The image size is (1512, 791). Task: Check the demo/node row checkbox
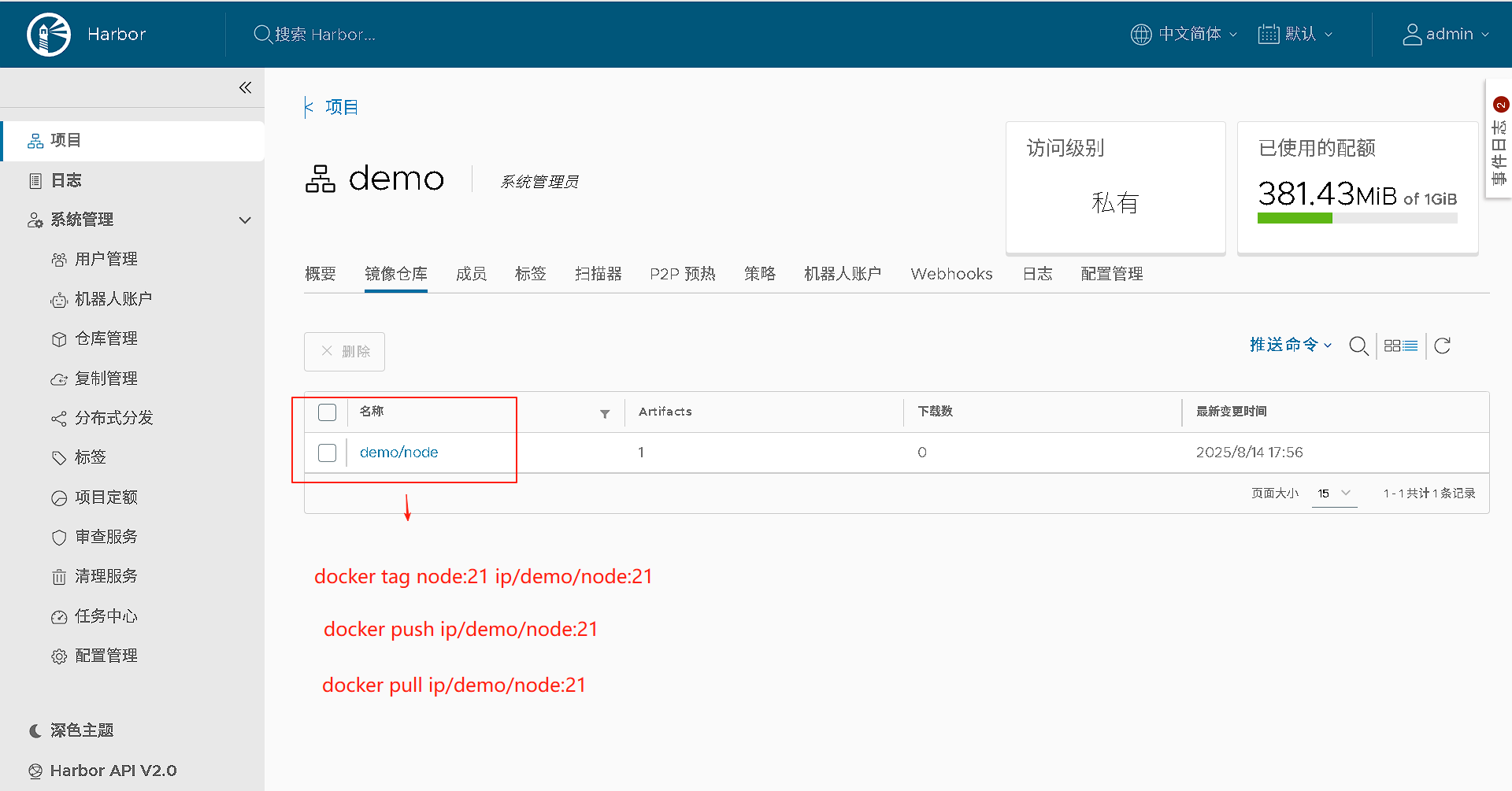coord(327,453)
